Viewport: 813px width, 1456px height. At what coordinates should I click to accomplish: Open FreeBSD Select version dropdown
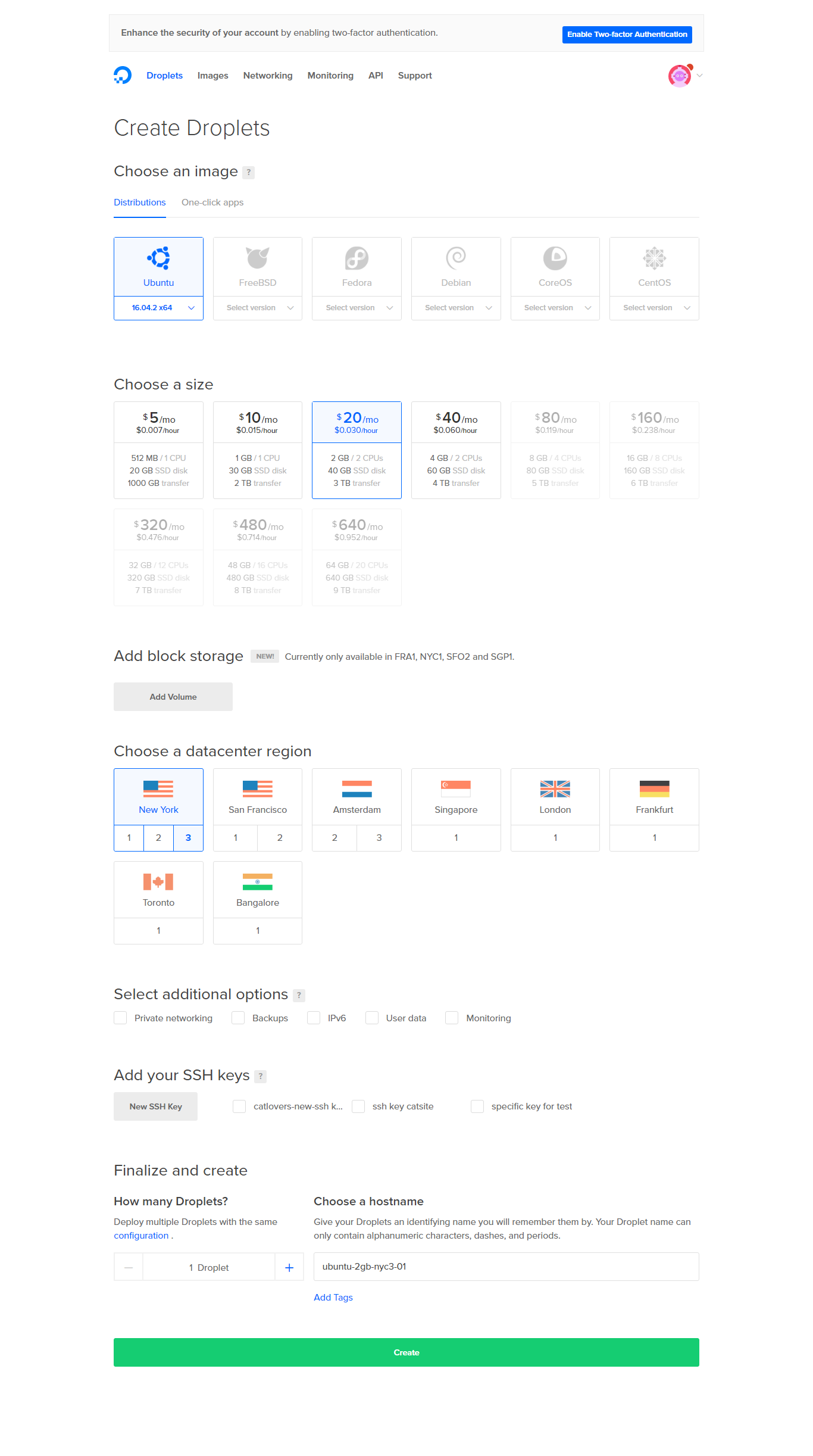[x=258, y=308]
